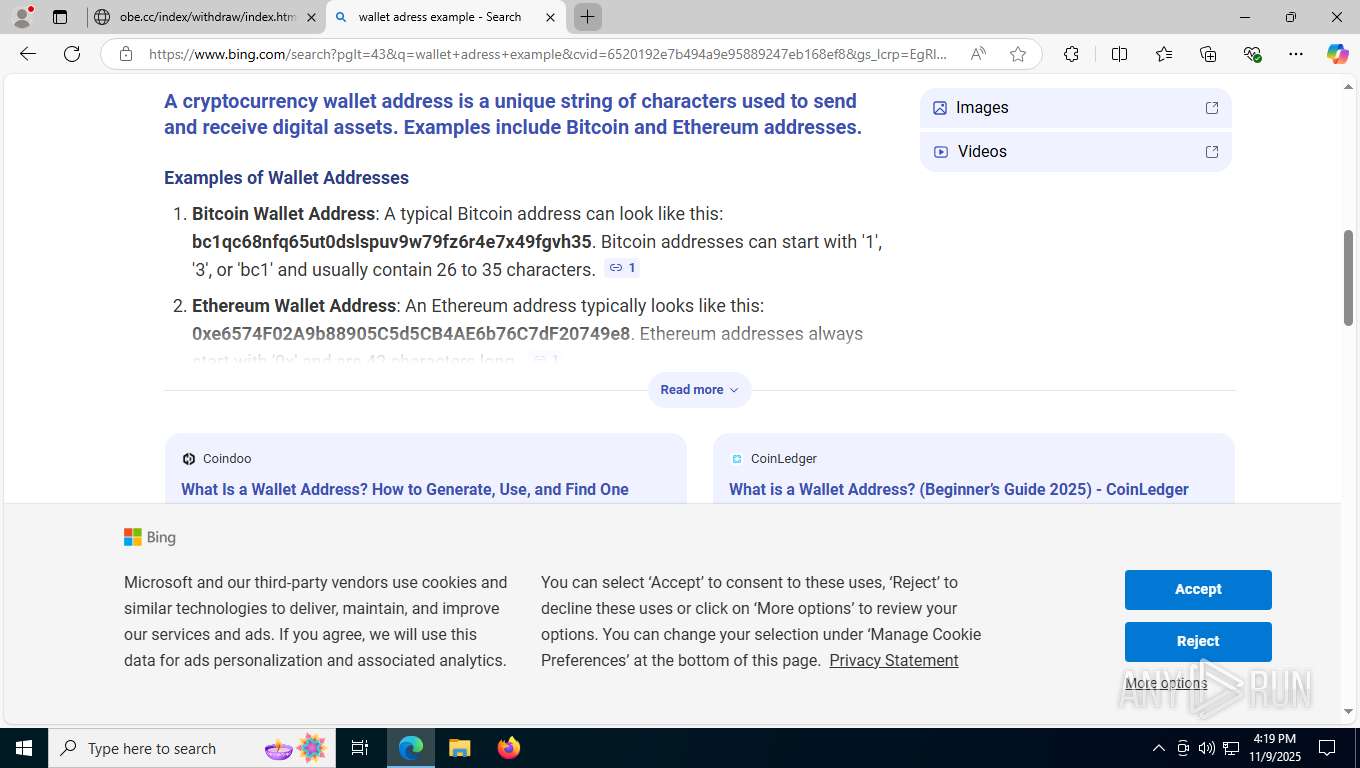Open the notification center
Viewport: 1360px width, 768px height.
coord(1327,748)
